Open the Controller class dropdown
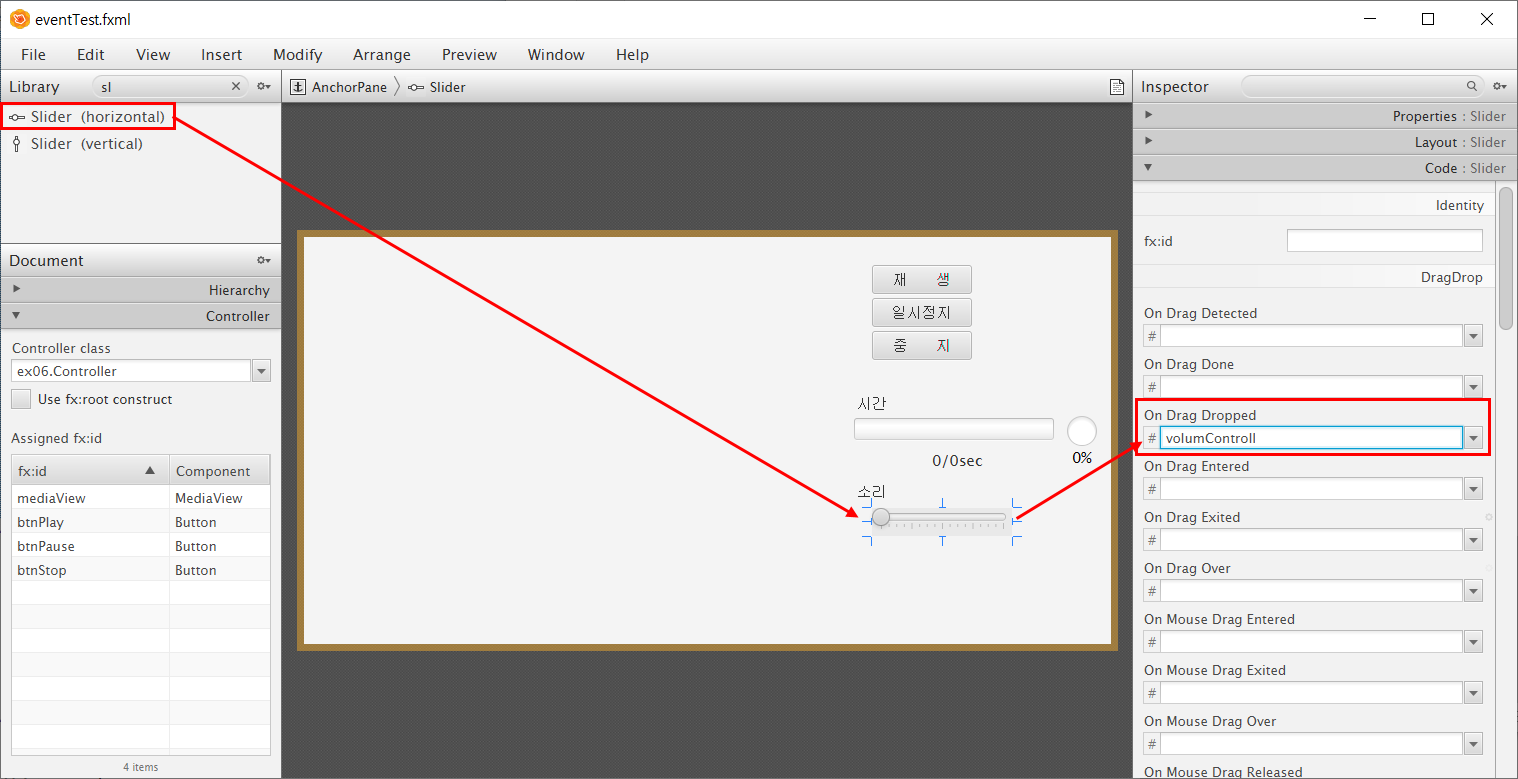Viewport: 1518px width, 779px height. 261,371
